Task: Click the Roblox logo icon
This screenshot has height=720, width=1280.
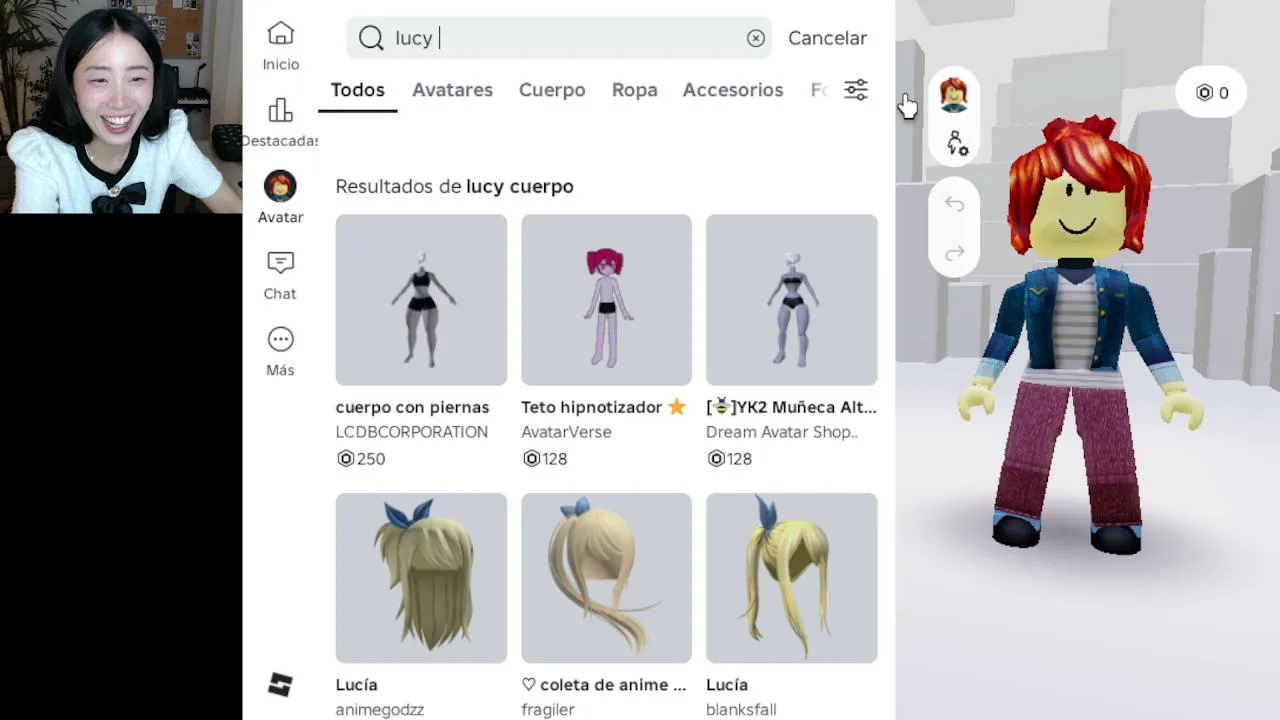Action: pyautogui.click(x=280, y=685)
